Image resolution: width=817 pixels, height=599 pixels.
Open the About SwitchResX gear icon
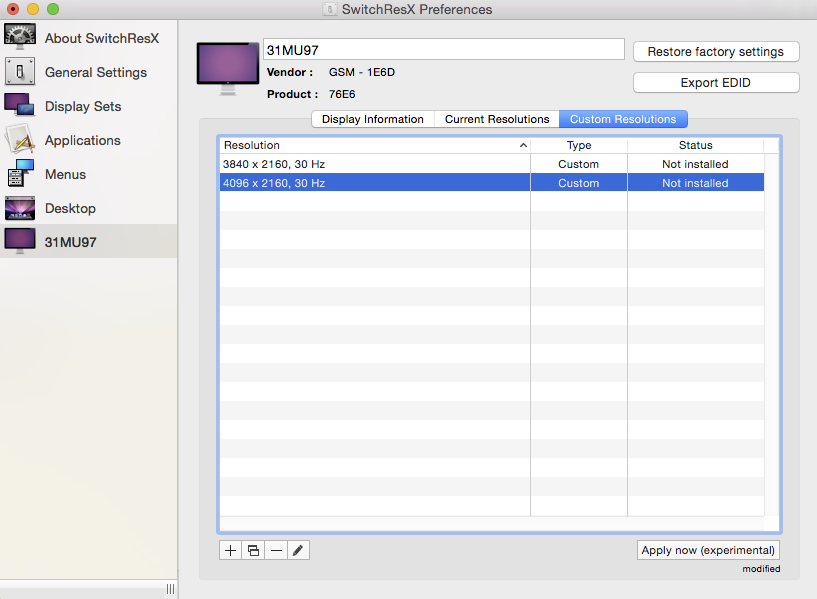point(20,37)
